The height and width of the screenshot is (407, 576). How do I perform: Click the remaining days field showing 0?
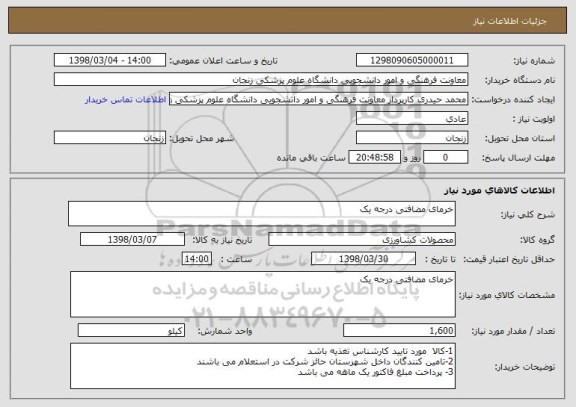pyautogui.click(x=445, y=158)
